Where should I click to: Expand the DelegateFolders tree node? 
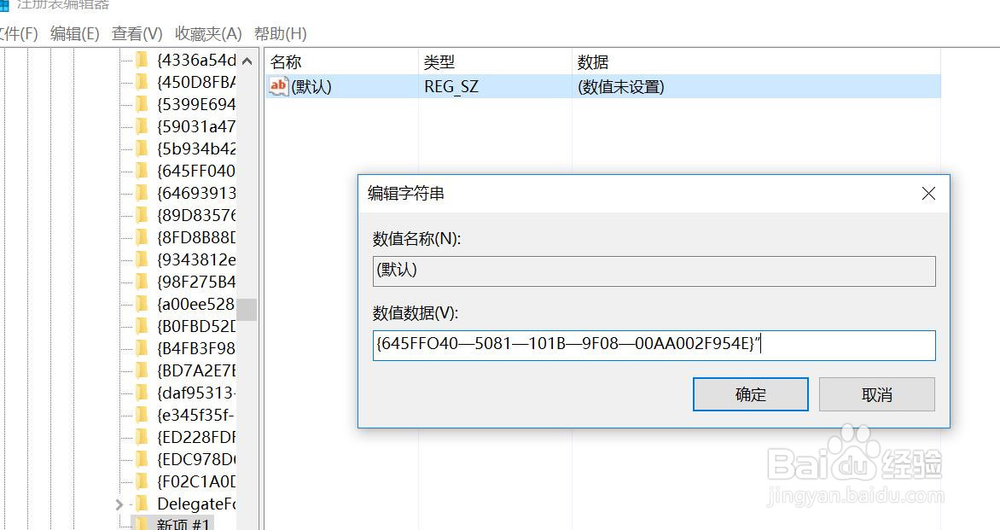click(x=119, y=504)
